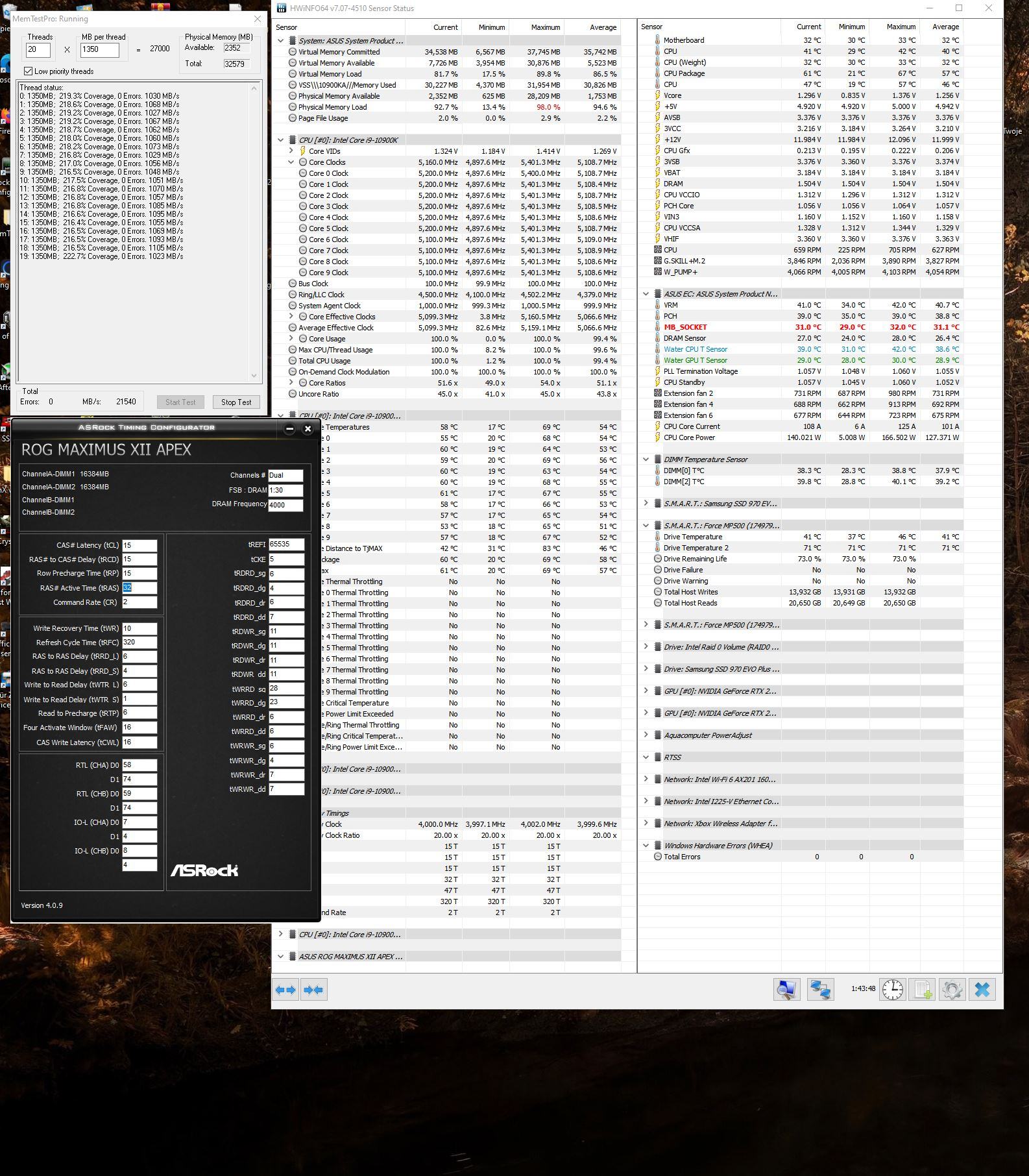Click the DIMM[0] T°C thermometer icon

tap(657, 471)
